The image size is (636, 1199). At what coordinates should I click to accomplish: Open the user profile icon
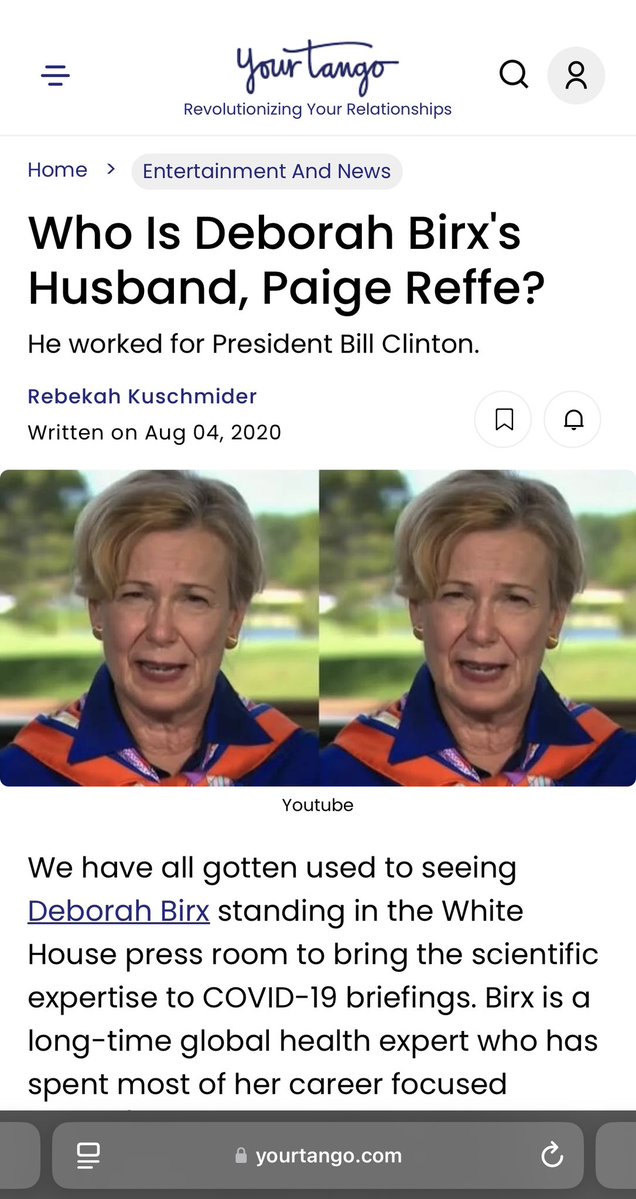(x=576, y=75)
